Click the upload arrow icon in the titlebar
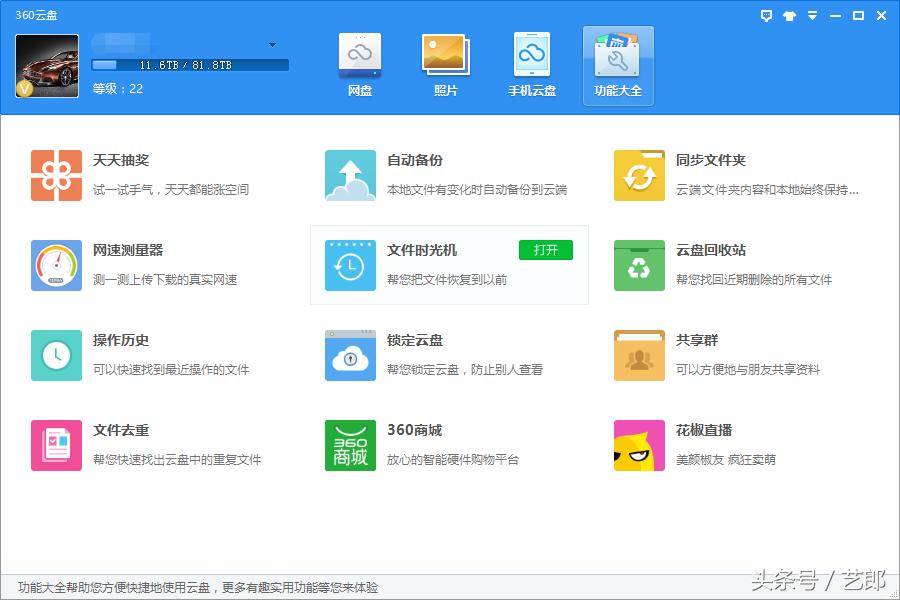 [789, 15]
